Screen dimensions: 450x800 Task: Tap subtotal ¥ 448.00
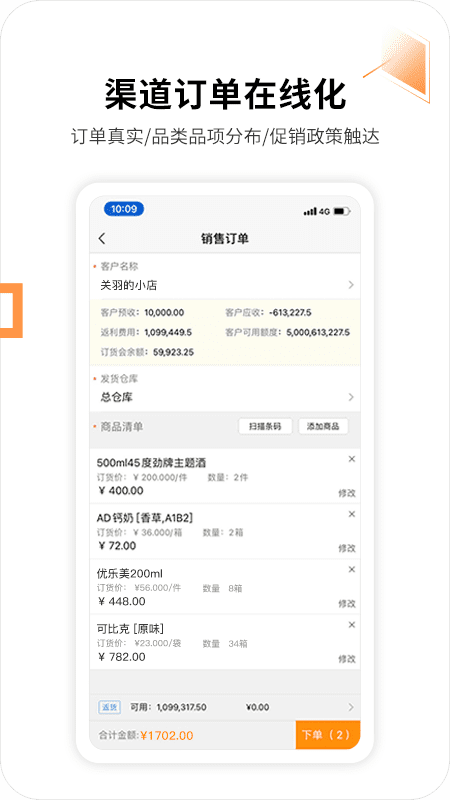click(x=122, y=602)
